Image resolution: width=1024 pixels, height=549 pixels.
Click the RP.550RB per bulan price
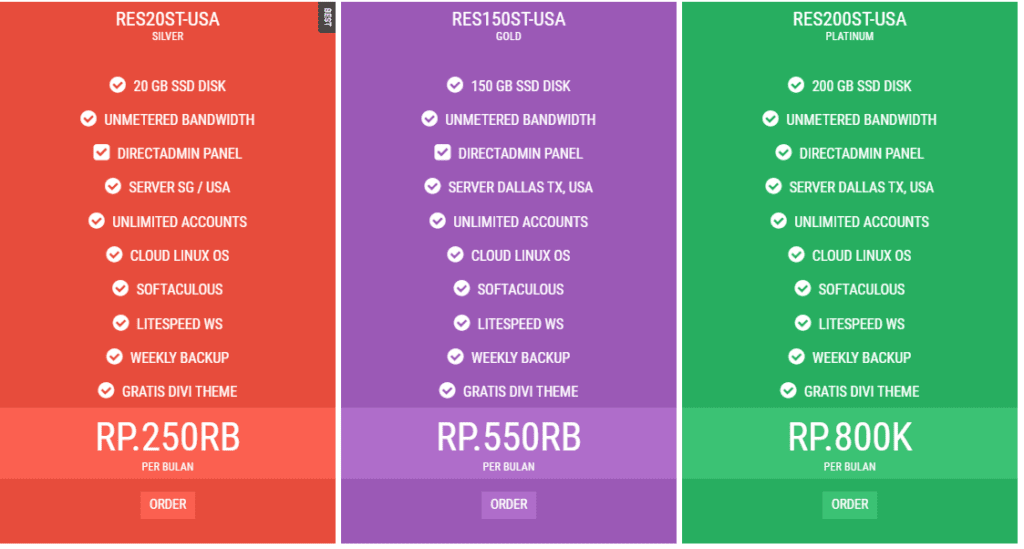(x=509, y=444)
